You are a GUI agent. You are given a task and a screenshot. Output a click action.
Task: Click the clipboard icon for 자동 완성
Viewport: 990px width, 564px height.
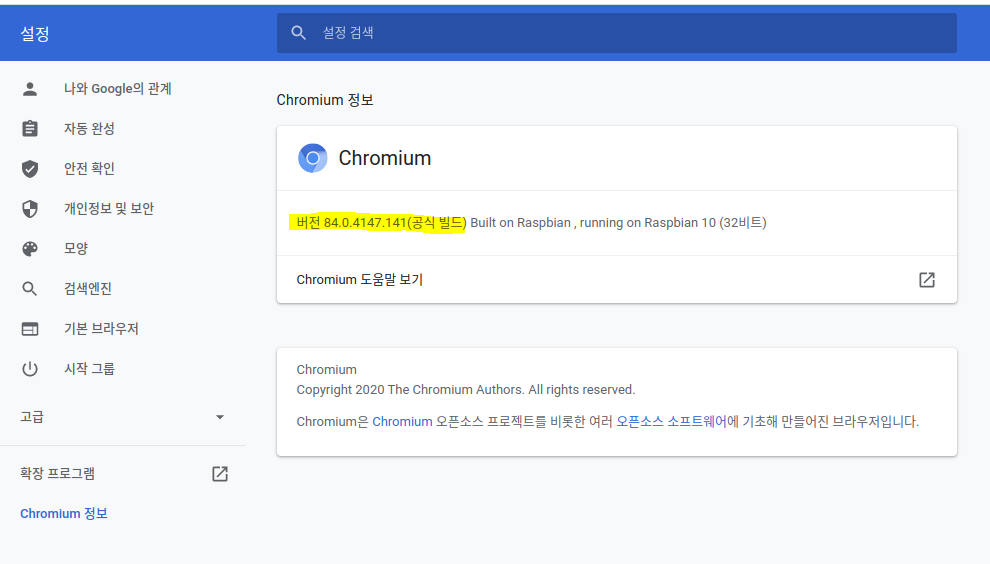coord(30,129)
